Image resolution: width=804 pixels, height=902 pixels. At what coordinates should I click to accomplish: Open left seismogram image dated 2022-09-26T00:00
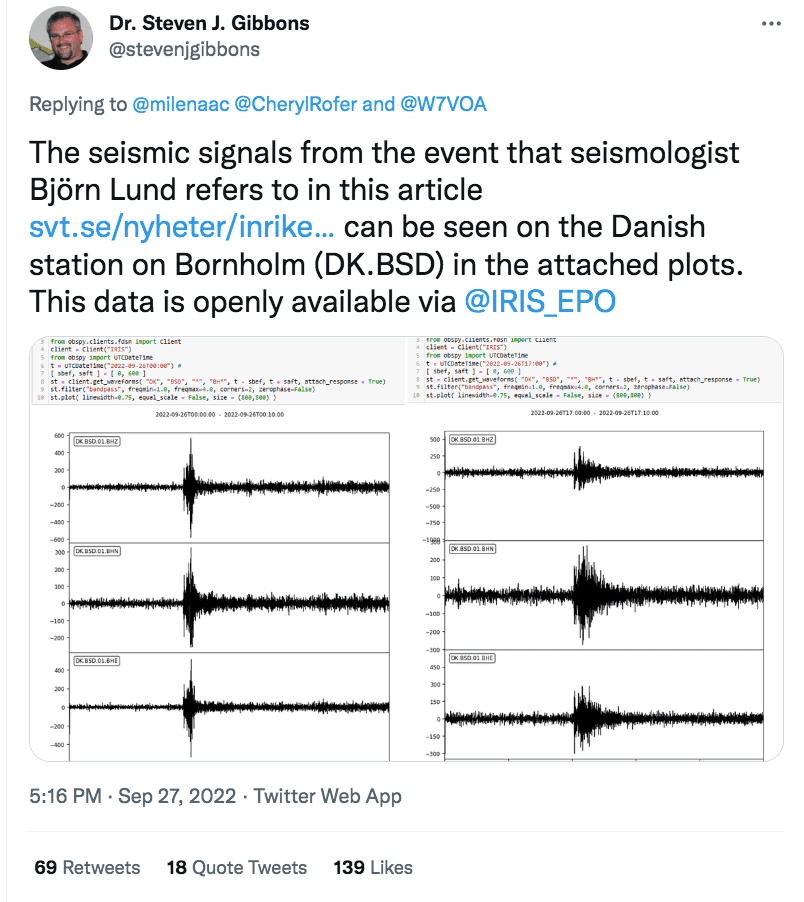pos(218,549)
